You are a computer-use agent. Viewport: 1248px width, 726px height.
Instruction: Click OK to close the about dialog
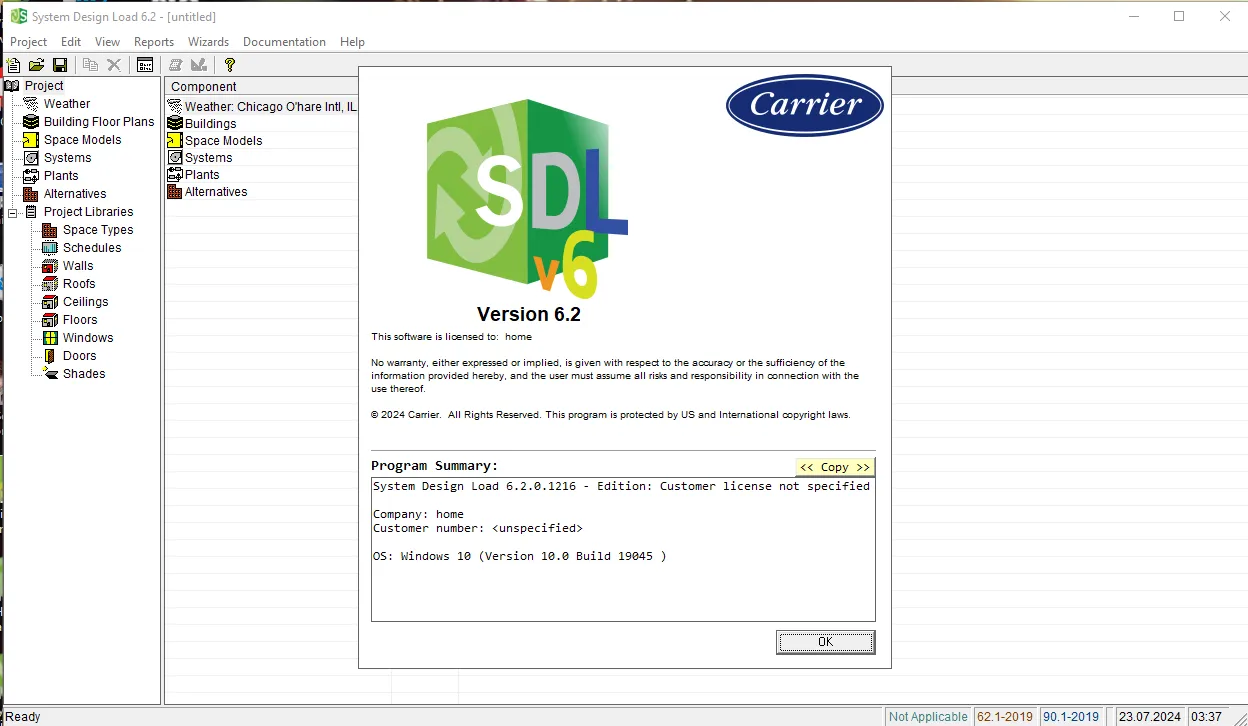(825, 642)
